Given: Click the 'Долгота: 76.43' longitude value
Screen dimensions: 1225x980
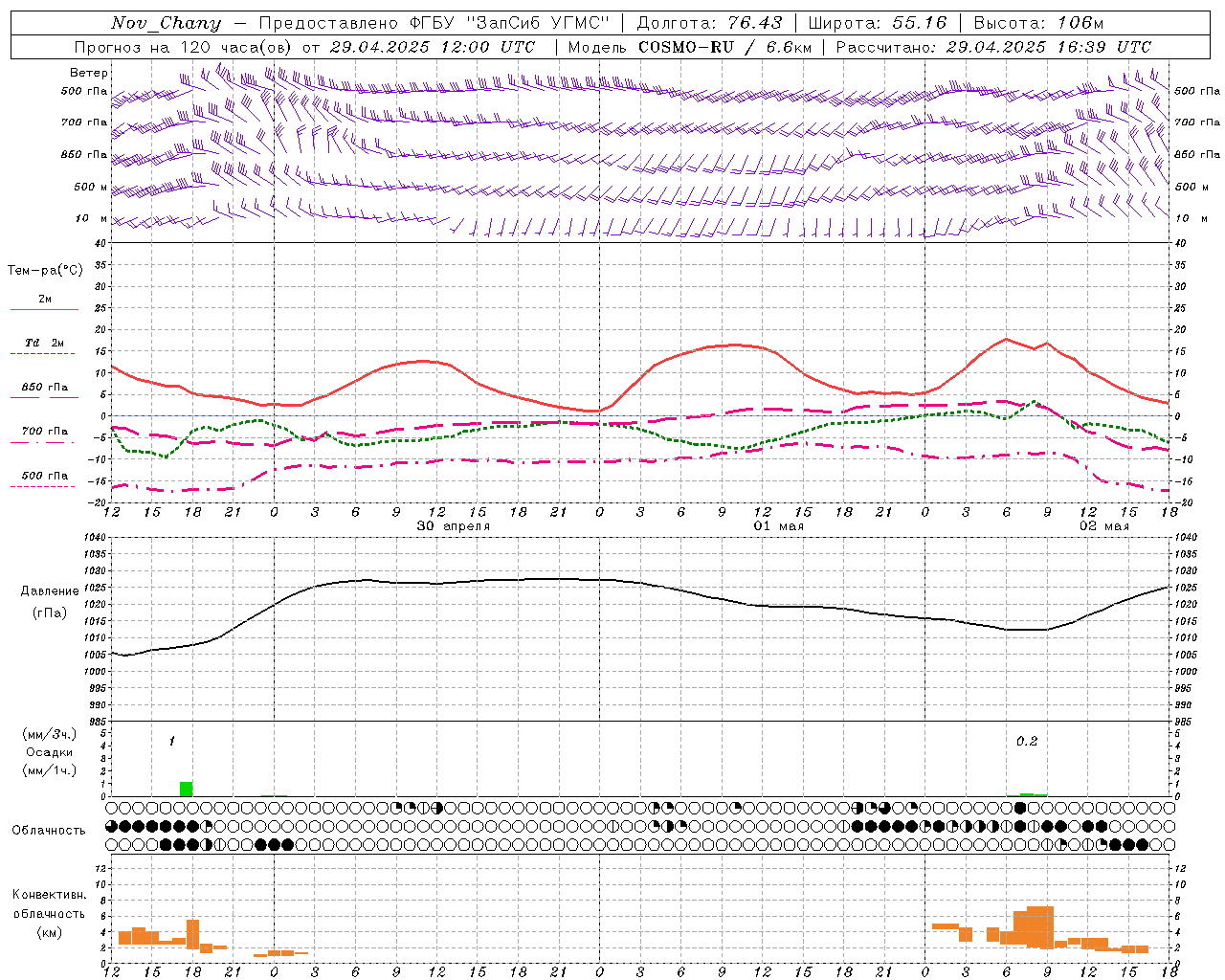Looking at the screenshot, I should (x=709, y=23).
